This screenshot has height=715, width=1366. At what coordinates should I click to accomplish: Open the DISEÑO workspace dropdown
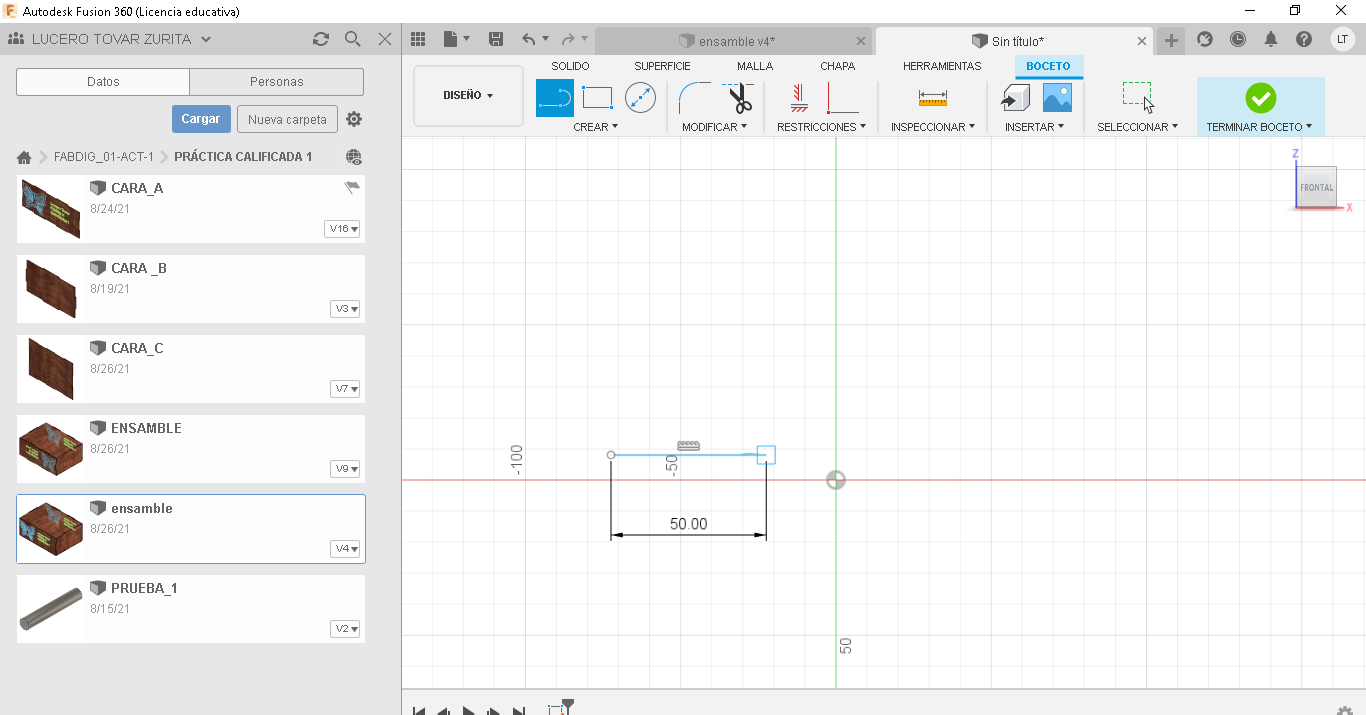pos(468,95)
